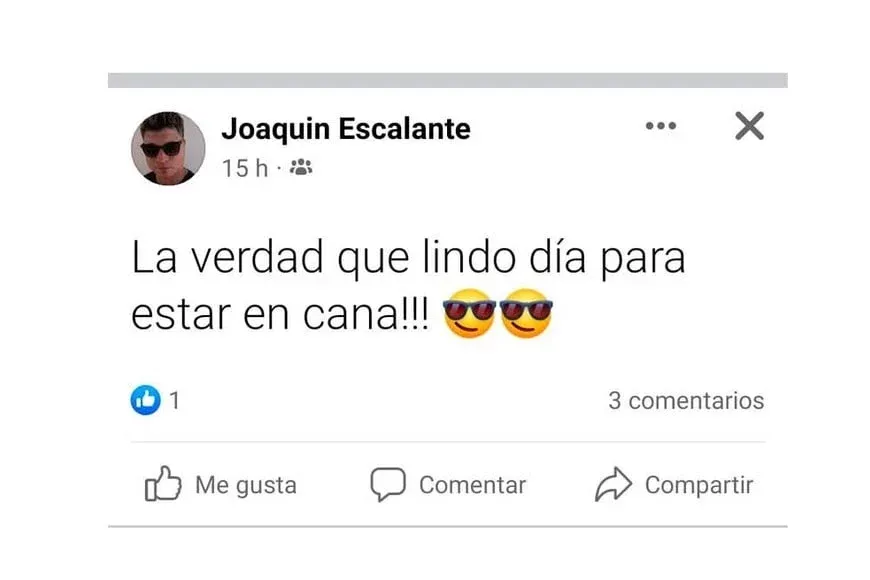This screenshot has height=580, width=870.
Task: Click the speech bubble comment icon
Action: [x=388, y=485]
